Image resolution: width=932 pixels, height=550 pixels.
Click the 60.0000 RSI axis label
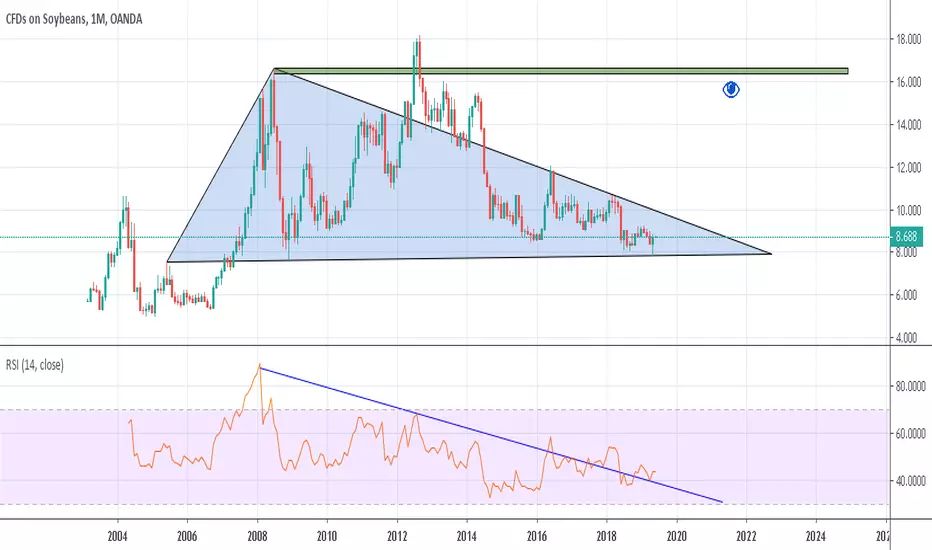pyautogui.click(x=911, y=434)
